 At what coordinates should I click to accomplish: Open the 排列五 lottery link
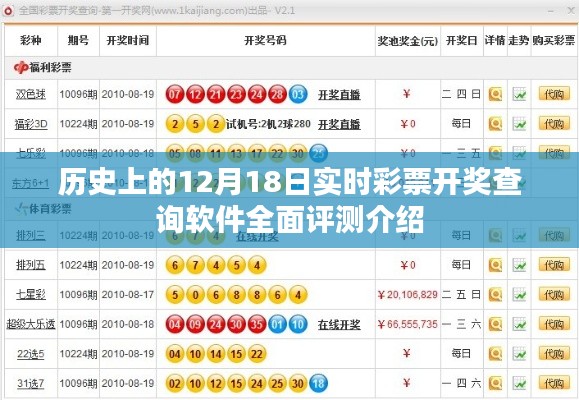click(x=31, y=265)
